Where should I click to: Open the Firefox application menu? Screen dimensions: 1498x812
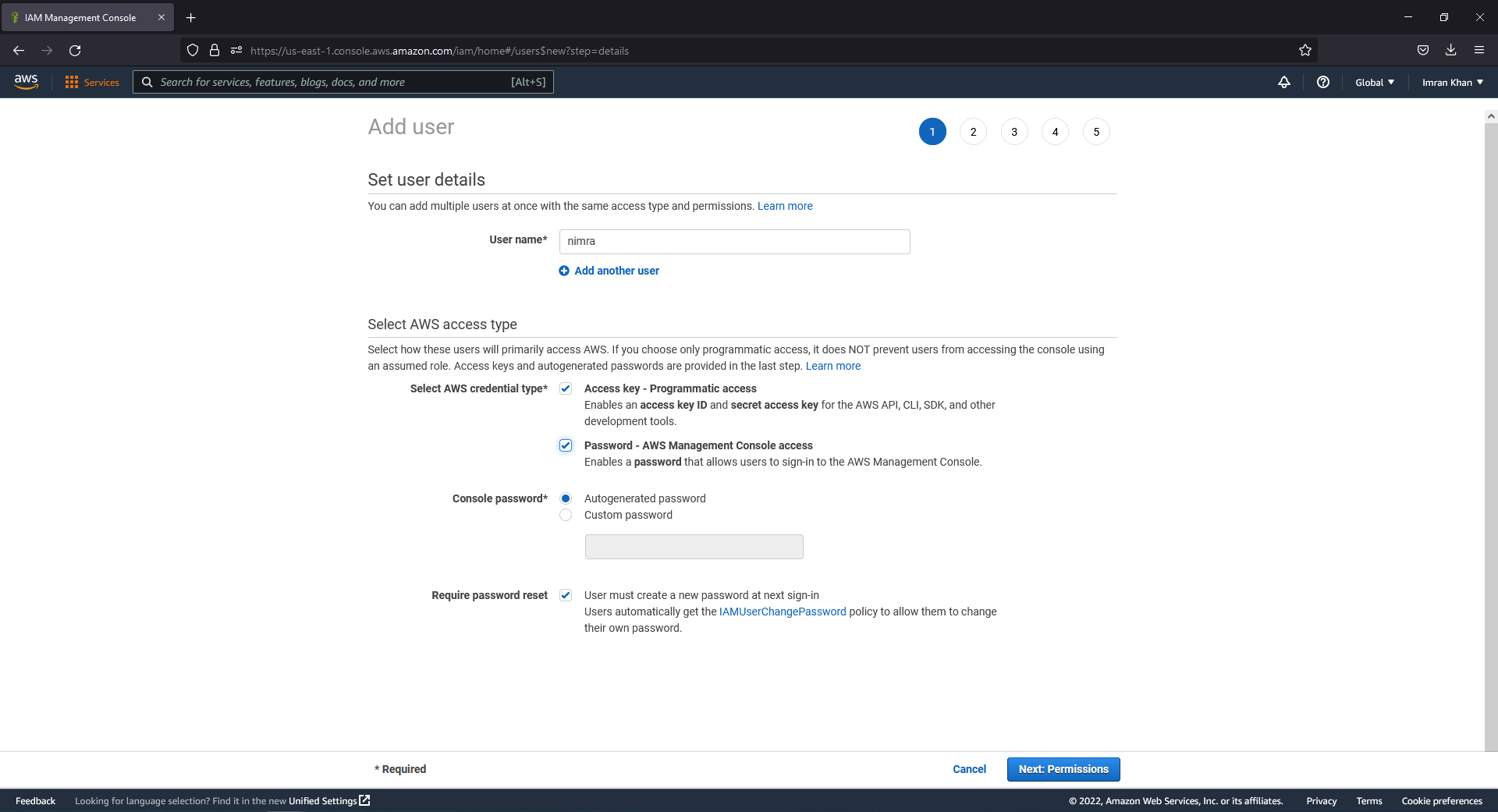coord(1479,50)
